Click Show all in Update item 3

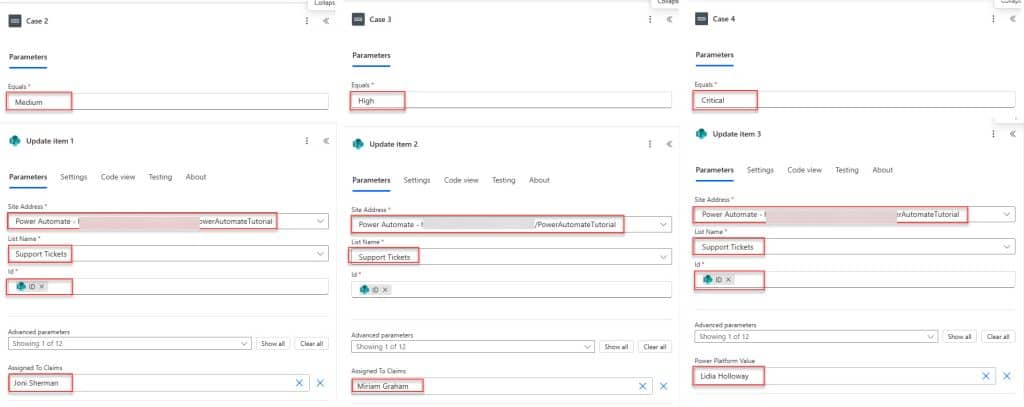[959, 336]
